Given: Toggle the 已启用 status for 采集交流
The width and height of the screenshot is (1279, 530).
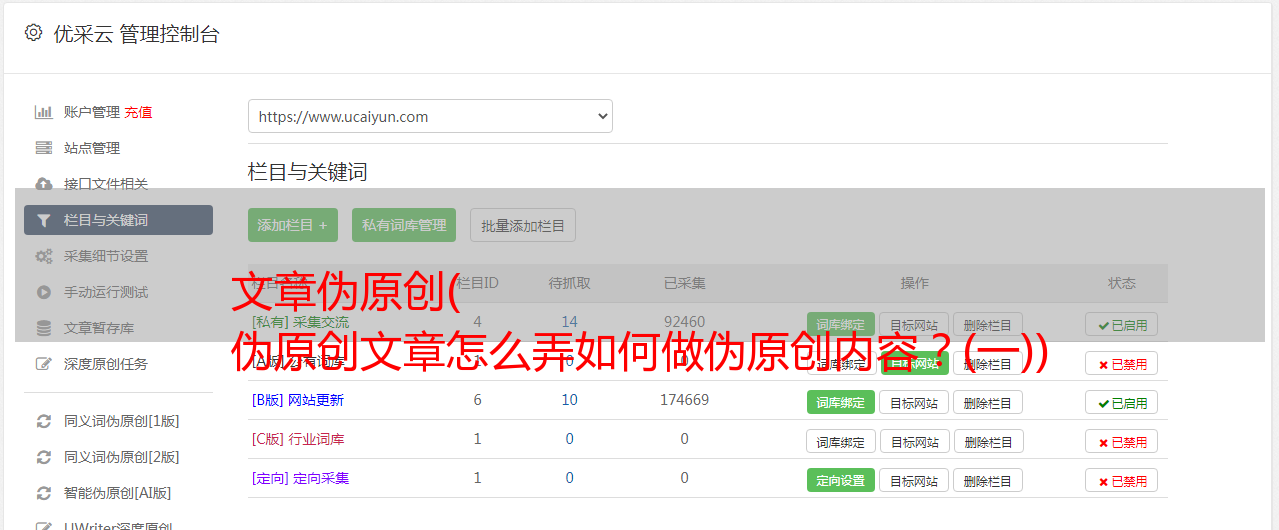Looking at the screenshot, I should [x=1122, y=324].
